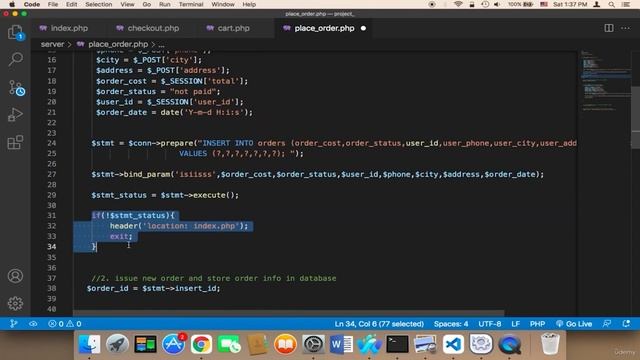Expand the server breadcrumb folder
Screen dimensions: 640x360
[x=52, y=44]
